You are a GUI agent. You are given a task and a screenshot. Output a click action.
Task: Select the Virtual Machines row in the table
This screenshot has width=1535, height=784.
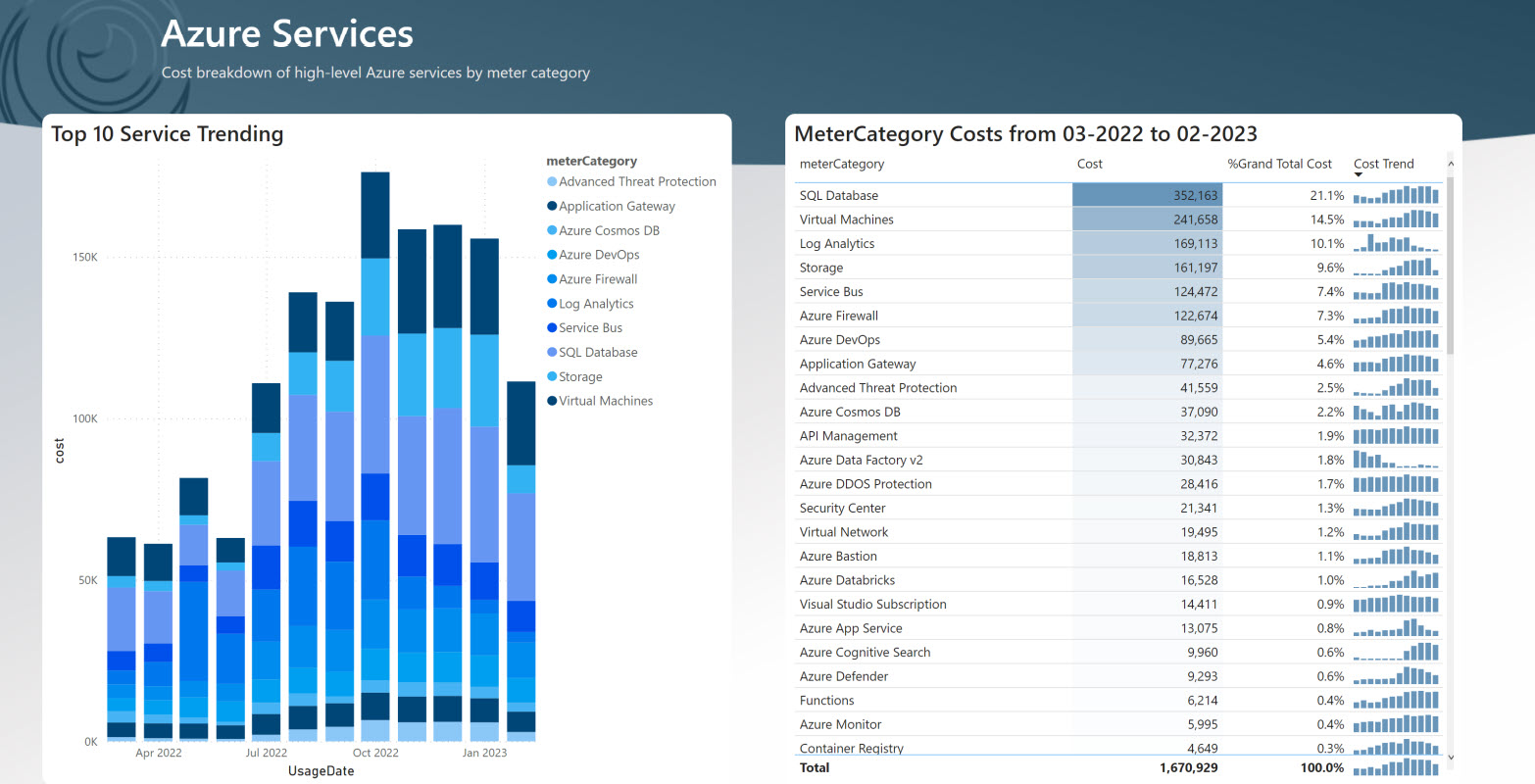click(x=1118, y=220)
